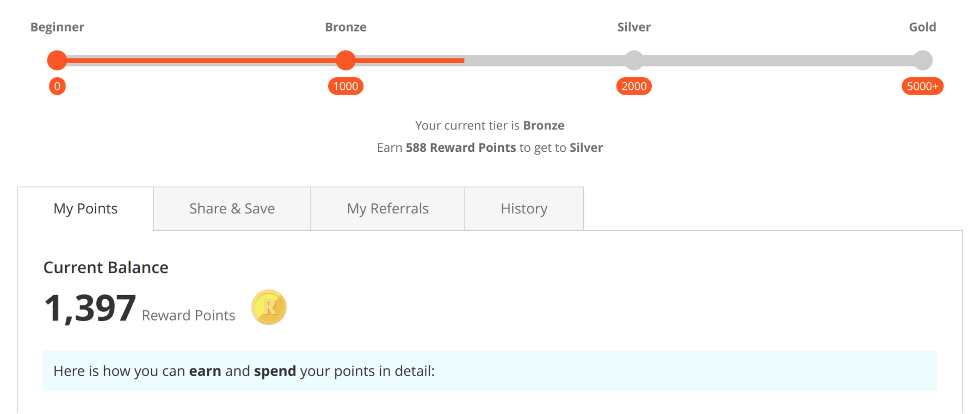Open the My Referrals tab

click(x=388, y=209)
